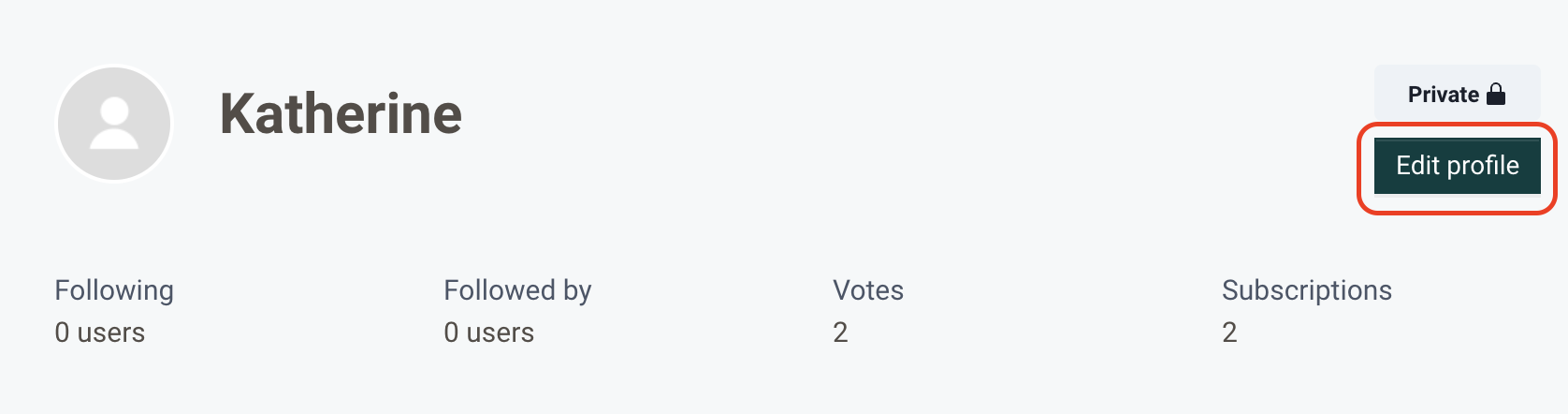The height and width of the screenshot is (414, 1568).
Task: Select the person silhouette in the avatar circle
Action: click(114, 124)
